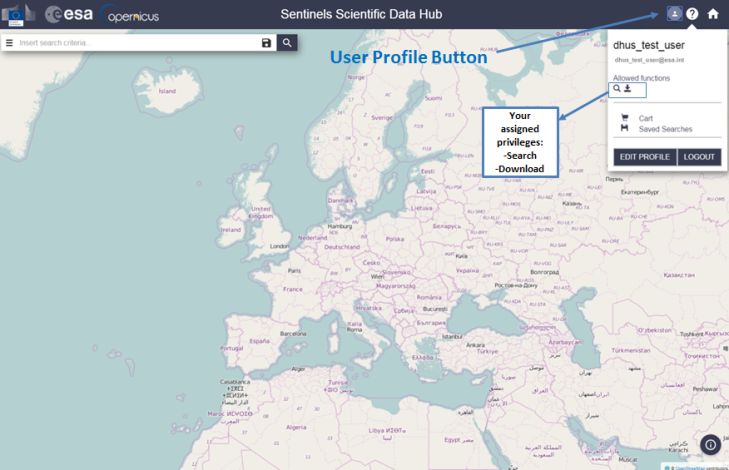The image size is (729, 470).
Task: Click the search privilege magnifier icon
Action: coord(617,88)
